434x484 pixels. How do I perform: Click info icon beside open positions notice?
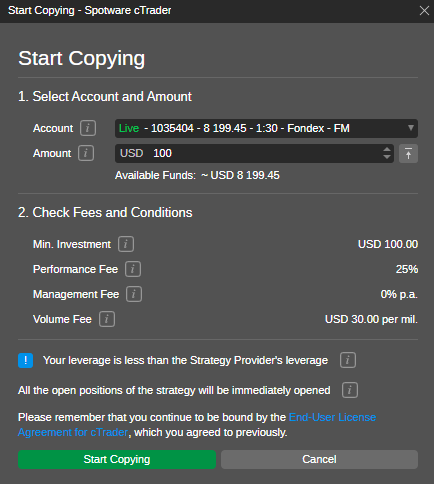[x=350, y=390]
